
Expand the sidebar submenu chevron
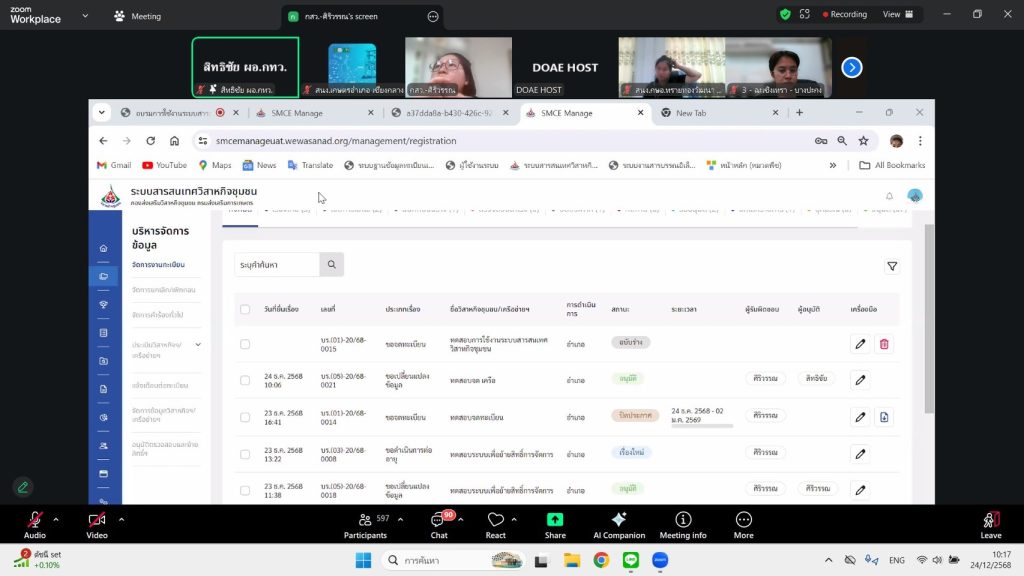point(198,345)
